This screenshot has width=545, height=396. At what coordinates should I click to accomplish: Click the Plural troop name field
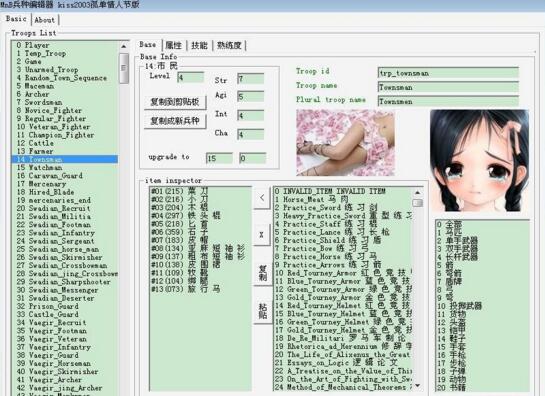(x=448, y=102)
